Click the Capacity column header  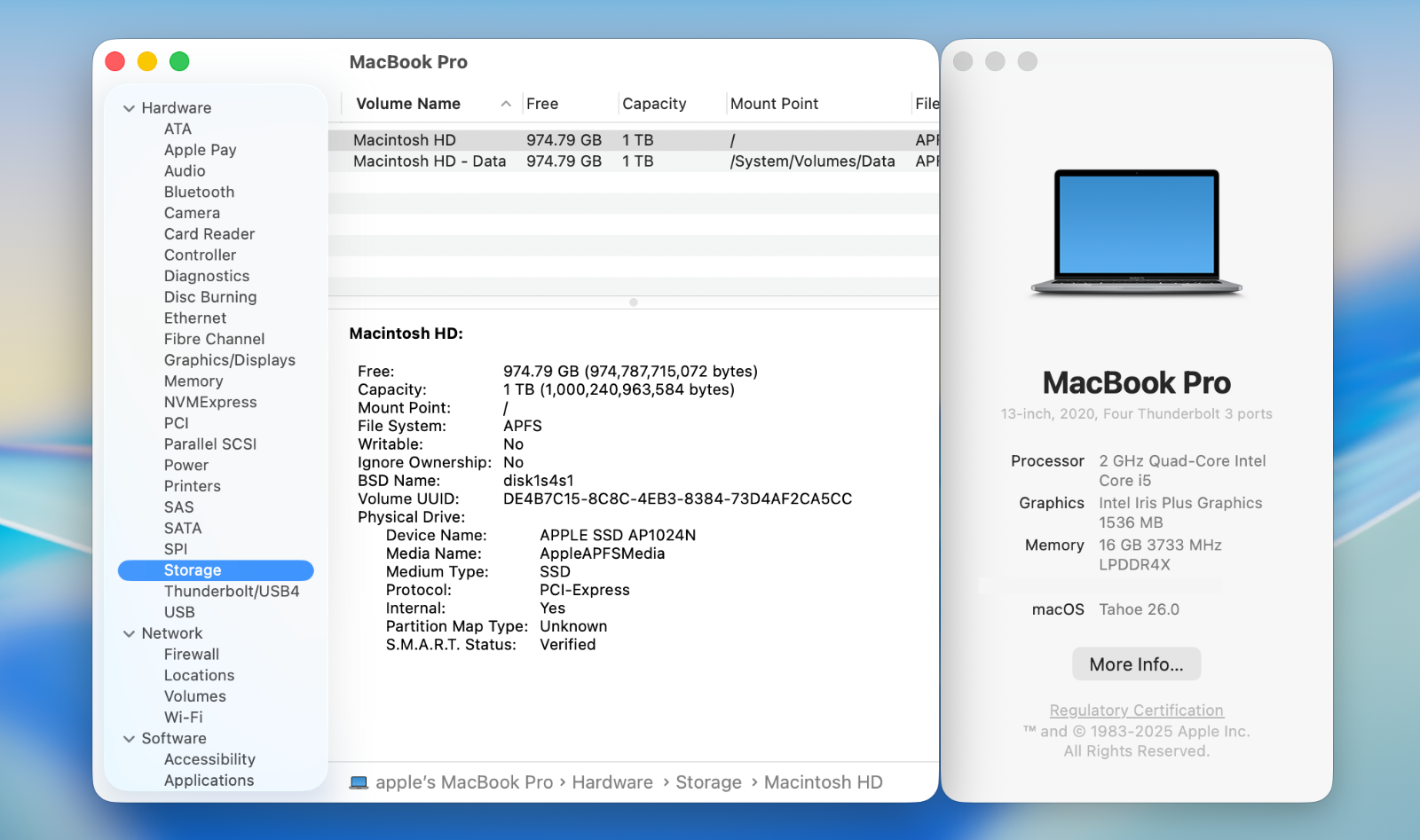pyautogui.click(x=654, y=104)
